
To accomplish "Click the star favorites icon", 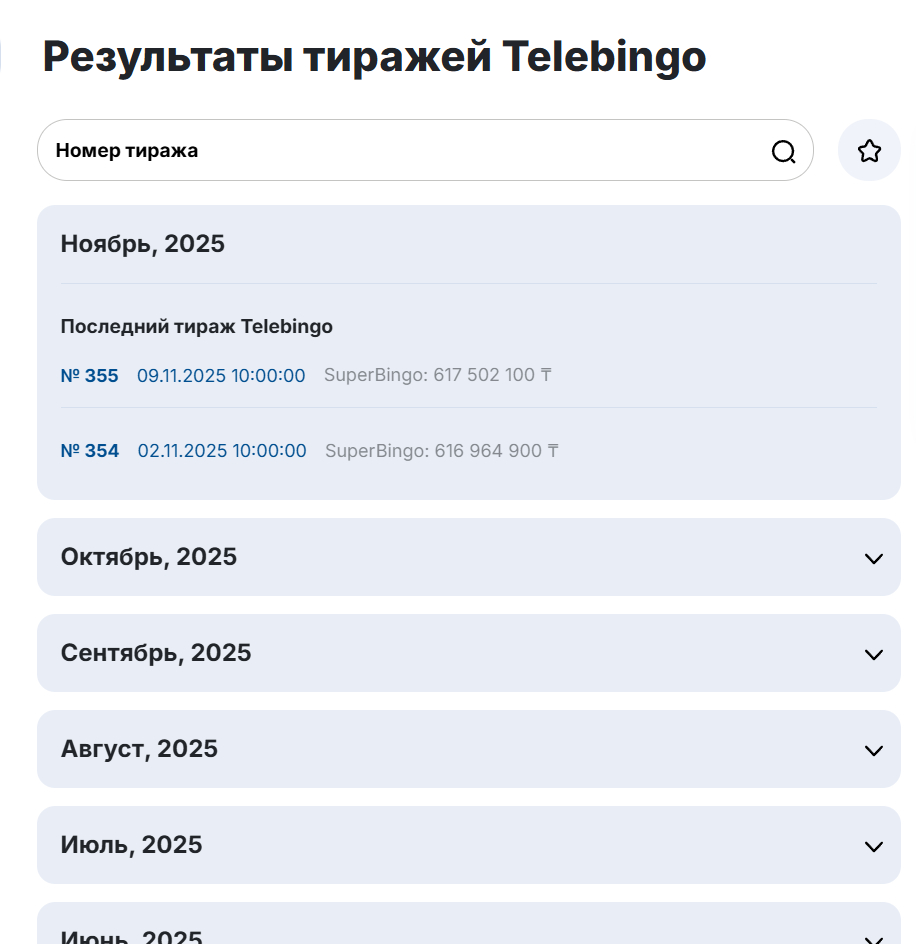I will point(869,149).
